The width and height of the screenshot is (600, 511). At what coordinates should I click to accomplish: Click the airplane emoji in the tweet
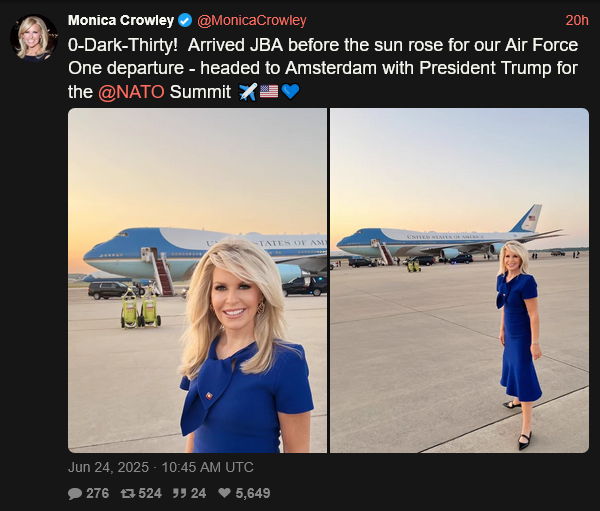tap(248, 92)
